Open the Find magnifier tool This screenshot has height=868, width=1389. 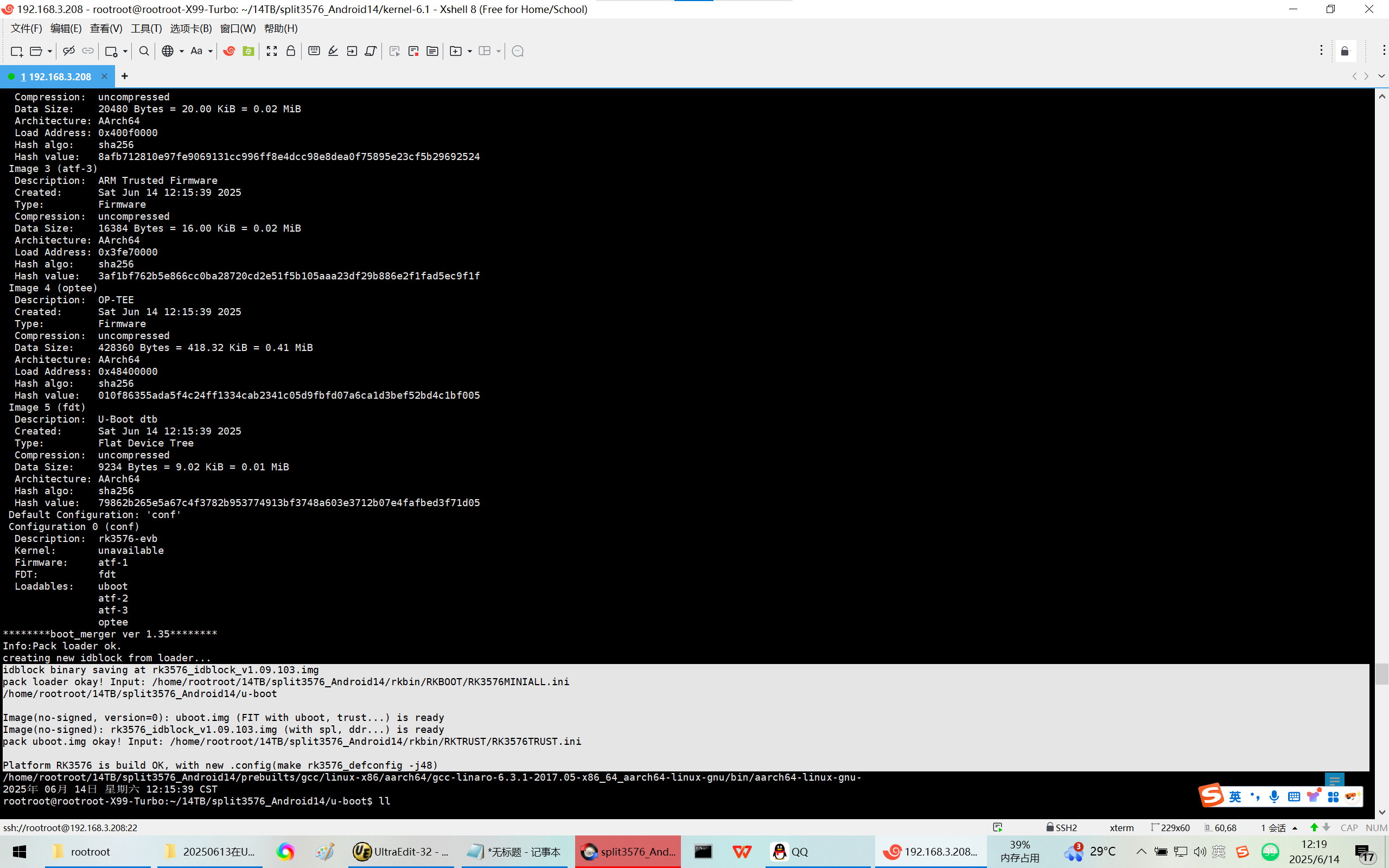(x=144, y=51)
